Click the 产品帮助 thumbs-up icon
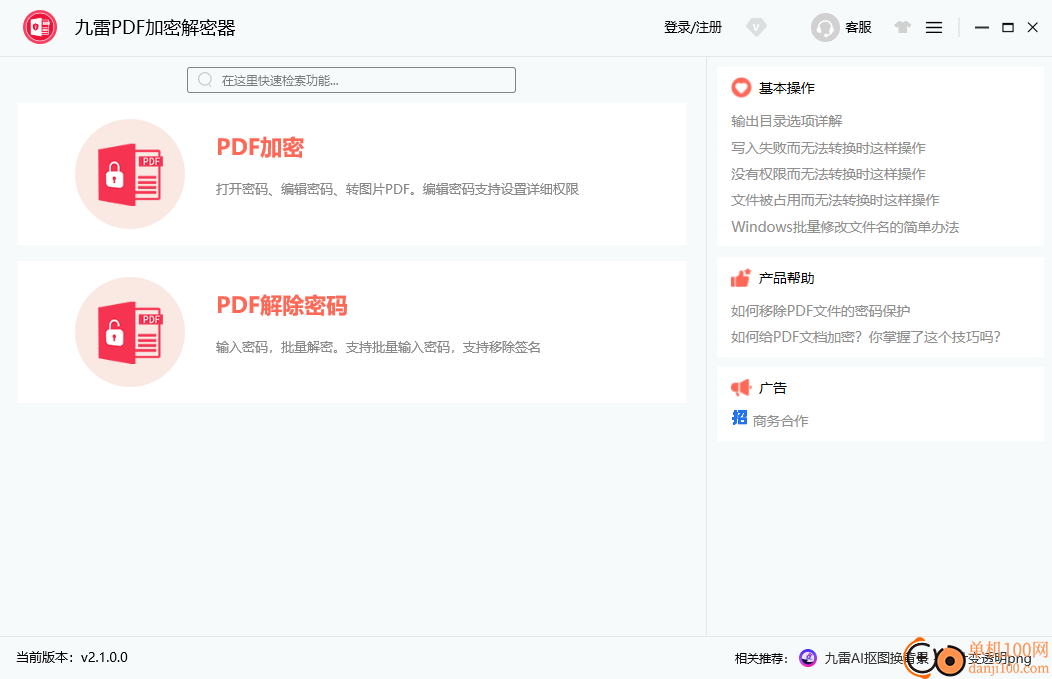The width and height of the screenshot is (1052, 679). pyautogui.click(x=741, y=278)
